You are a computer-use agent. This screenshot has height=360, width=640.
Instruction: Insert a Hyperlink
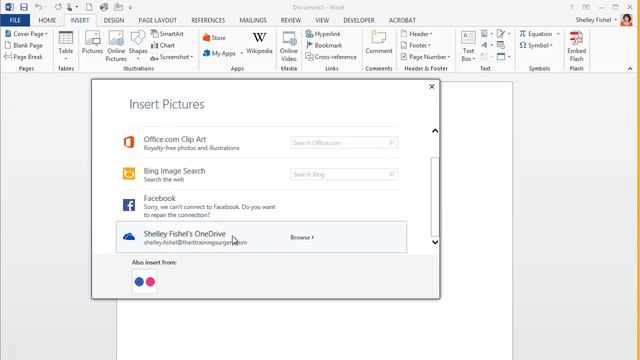323,34
